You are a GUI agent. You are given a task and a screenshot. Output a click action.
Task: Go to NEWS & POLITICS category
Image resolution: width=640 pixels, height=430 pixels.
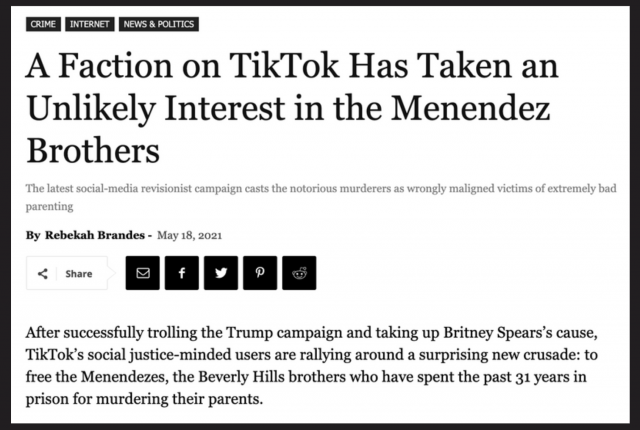click(x=159, y=24)
